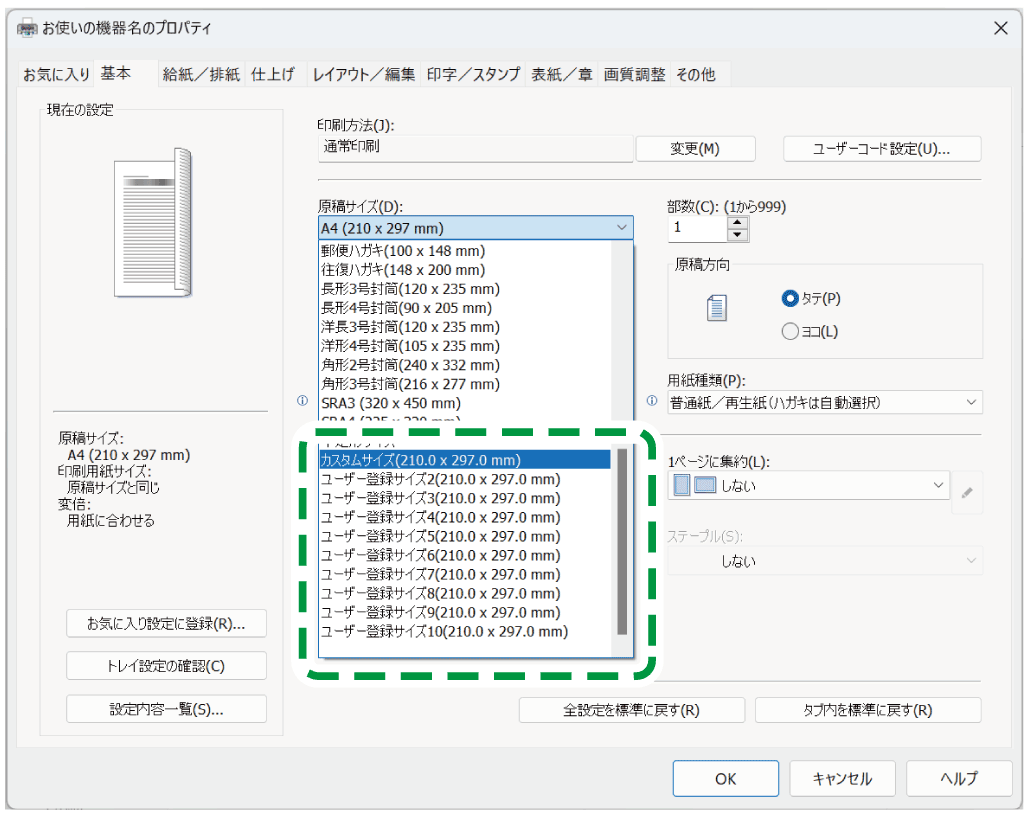
Task: Choose ユーザー登録サイズ5 from the list
Action: (x=440, y=536)
